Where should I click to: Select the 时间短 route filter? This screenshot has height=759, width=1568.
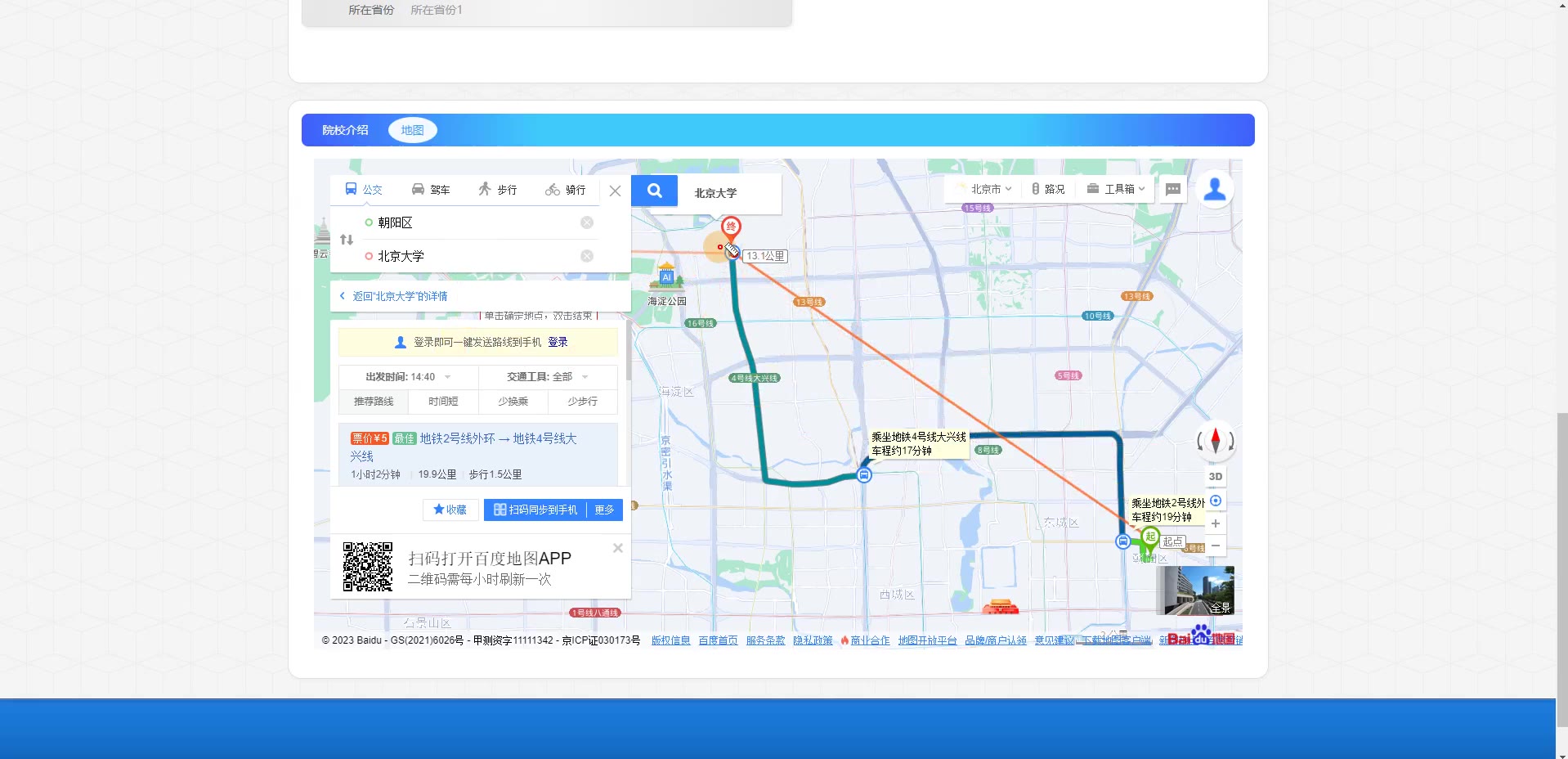[443, 402]
